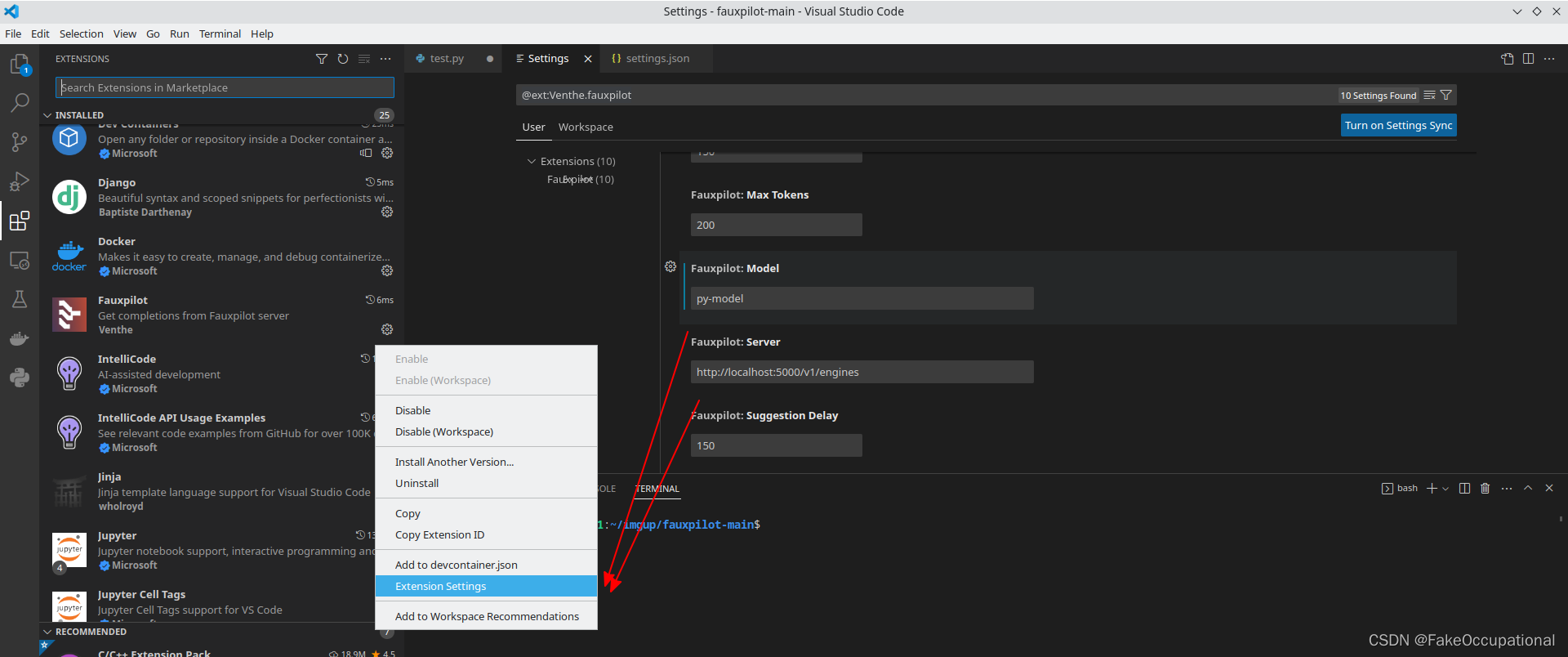Screen dimensions: 1568x657
Task: Open the Testing flask icon
Action: 20,299
